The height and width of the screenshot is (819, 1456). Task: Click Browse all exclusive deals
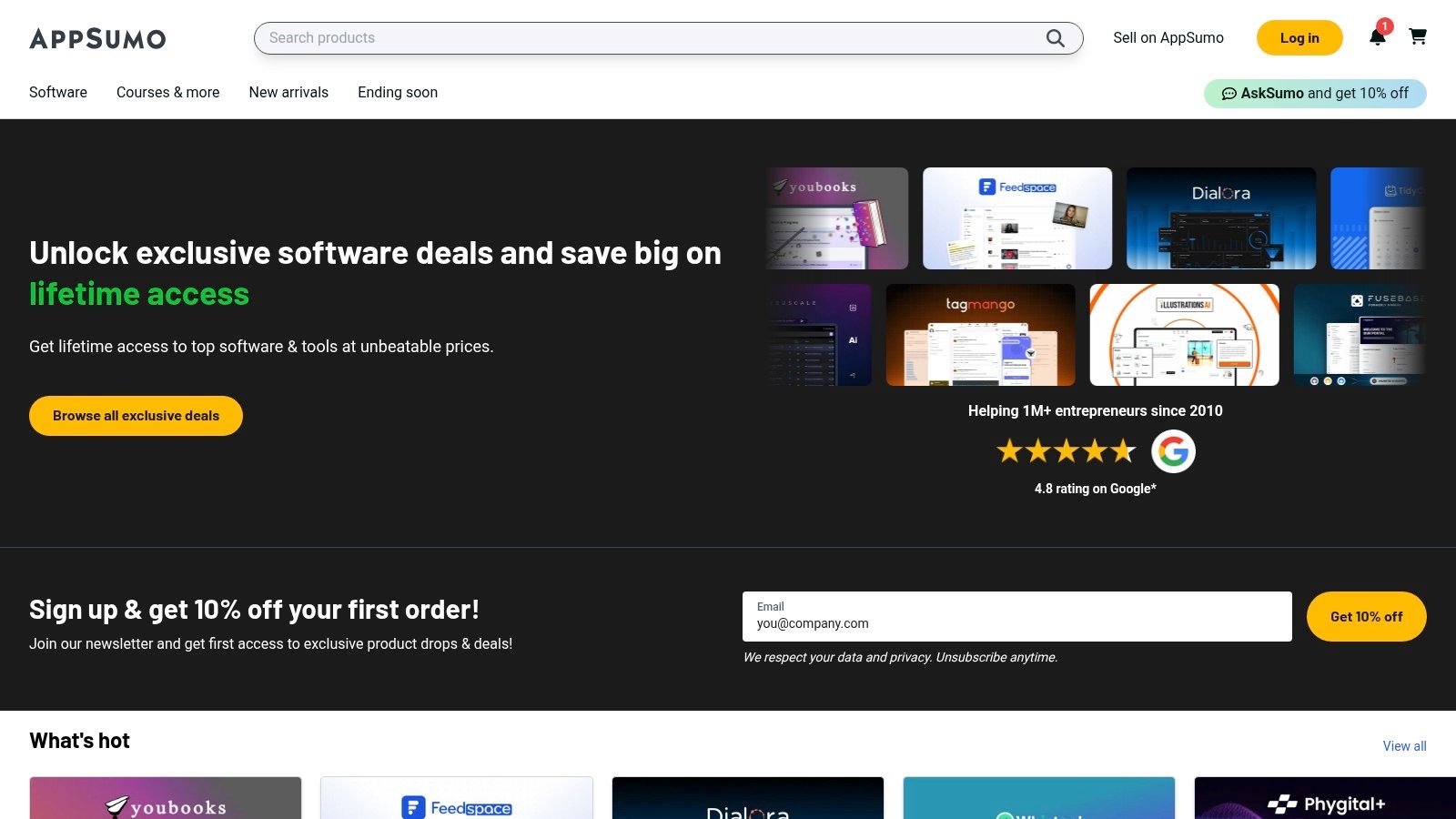(x=136, y=416)
